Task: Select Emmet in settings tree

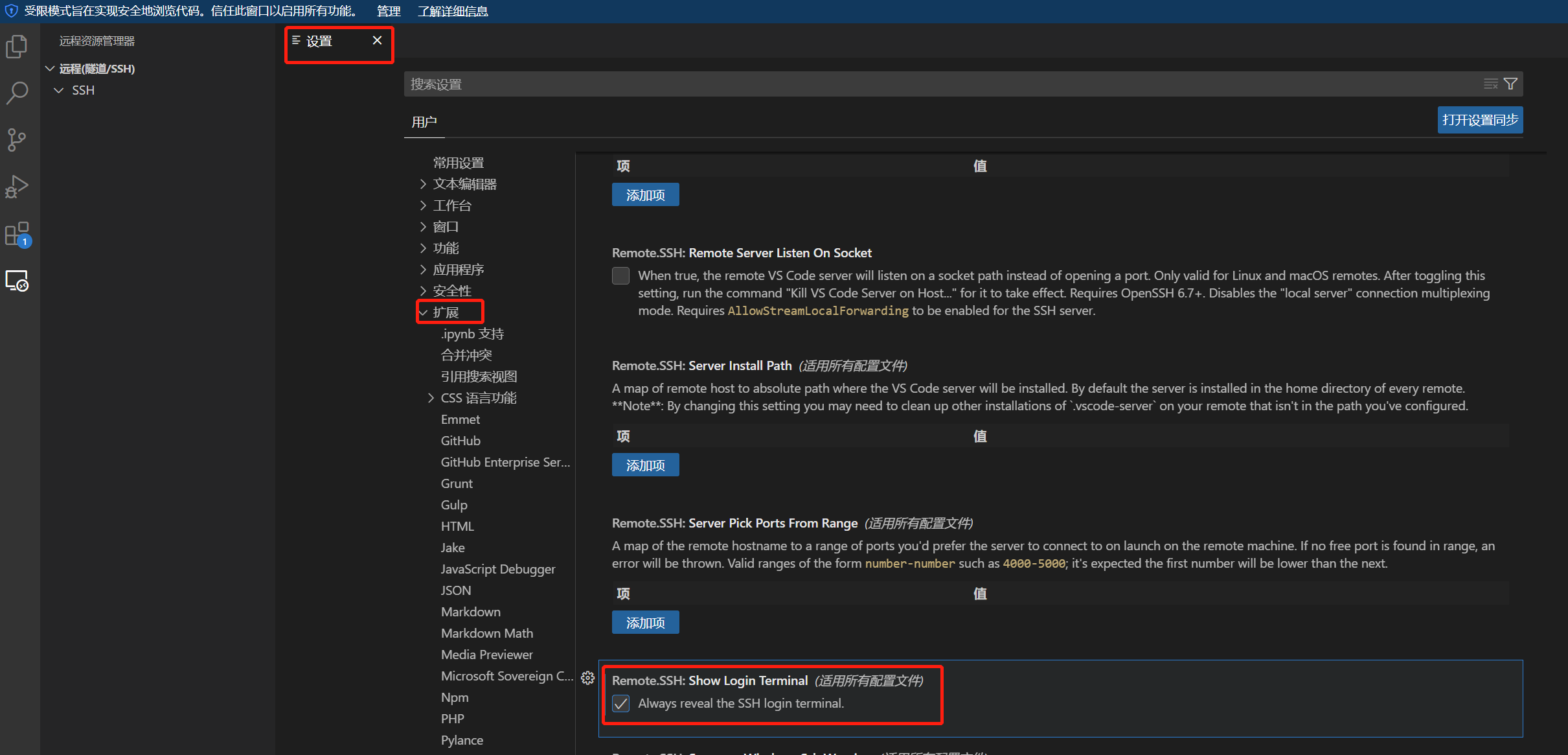Action: pyautogui.click(x=460, y=419)
